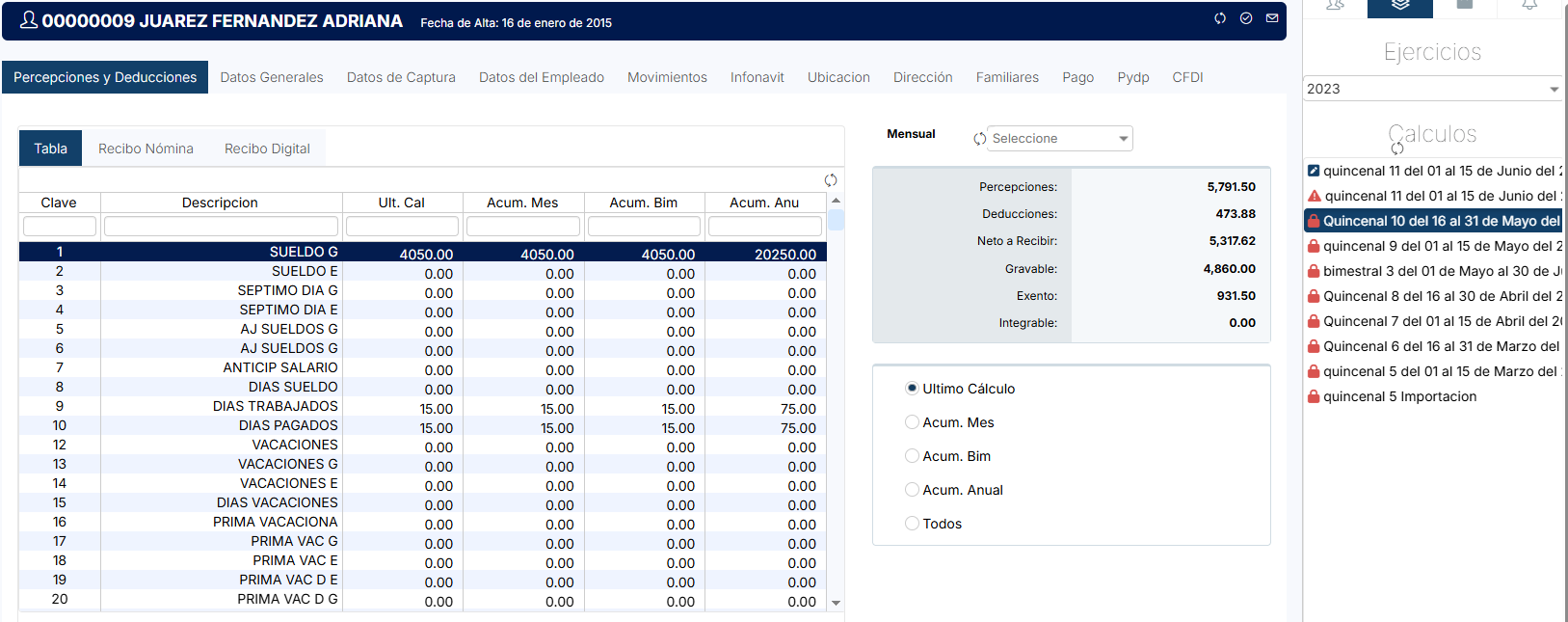The width and height of the screenshot is (1568, 622).
Task: Click the checkmark circle icon in header
Action: [1246, 18]
